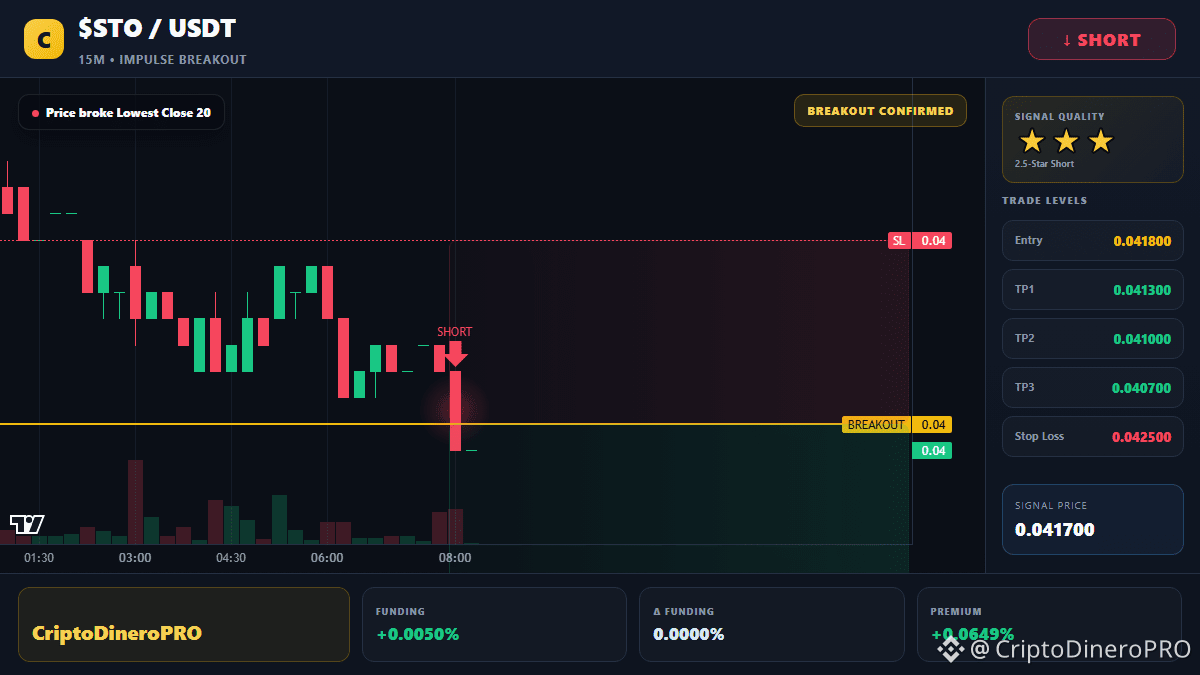Click the yellow C coin logo icon
Image resolution: width=1200 pixels, height=675 pixels.
[43, 39]
